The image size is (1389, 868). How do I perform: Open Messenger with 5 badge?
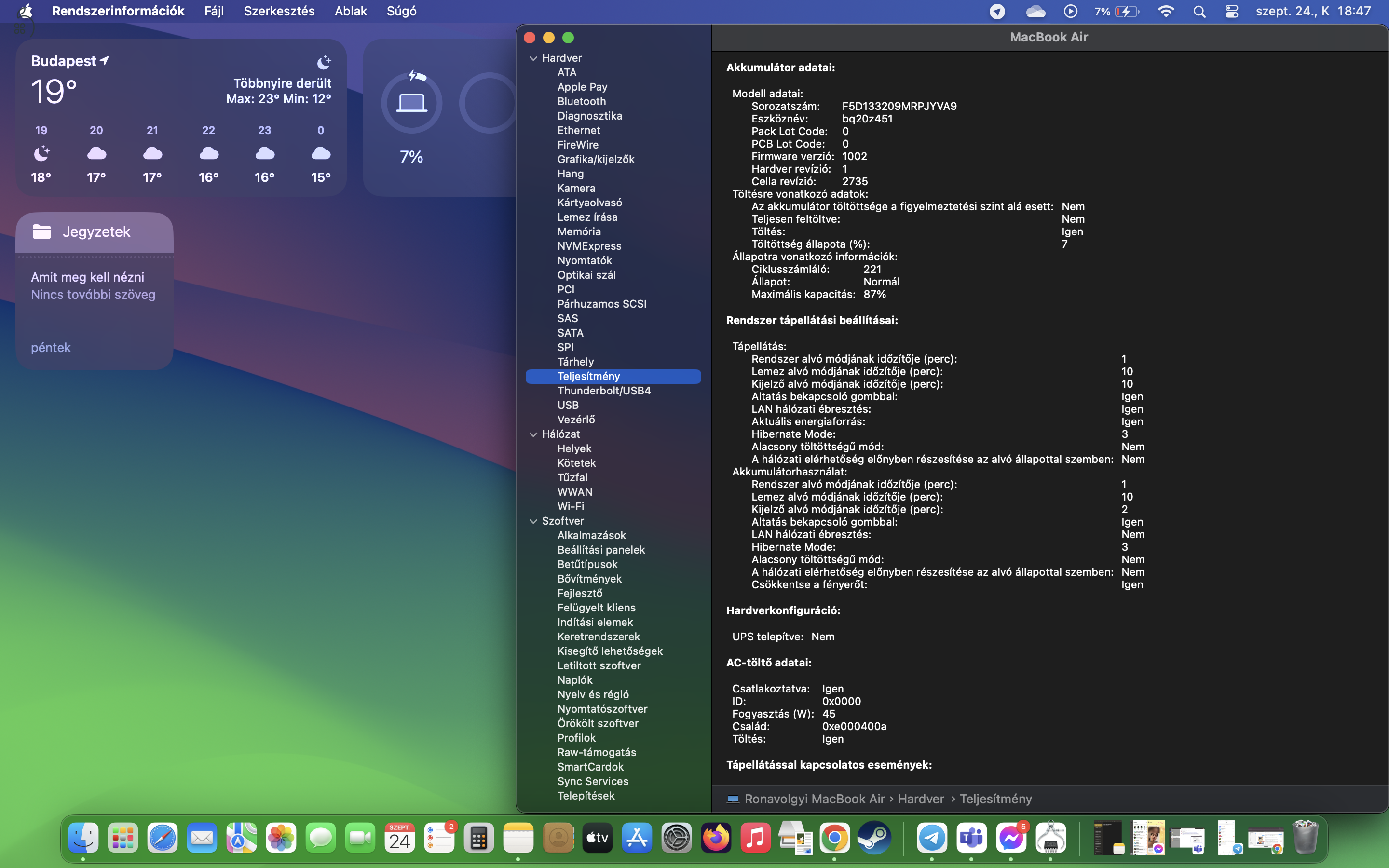click(x=1011, y=838)
